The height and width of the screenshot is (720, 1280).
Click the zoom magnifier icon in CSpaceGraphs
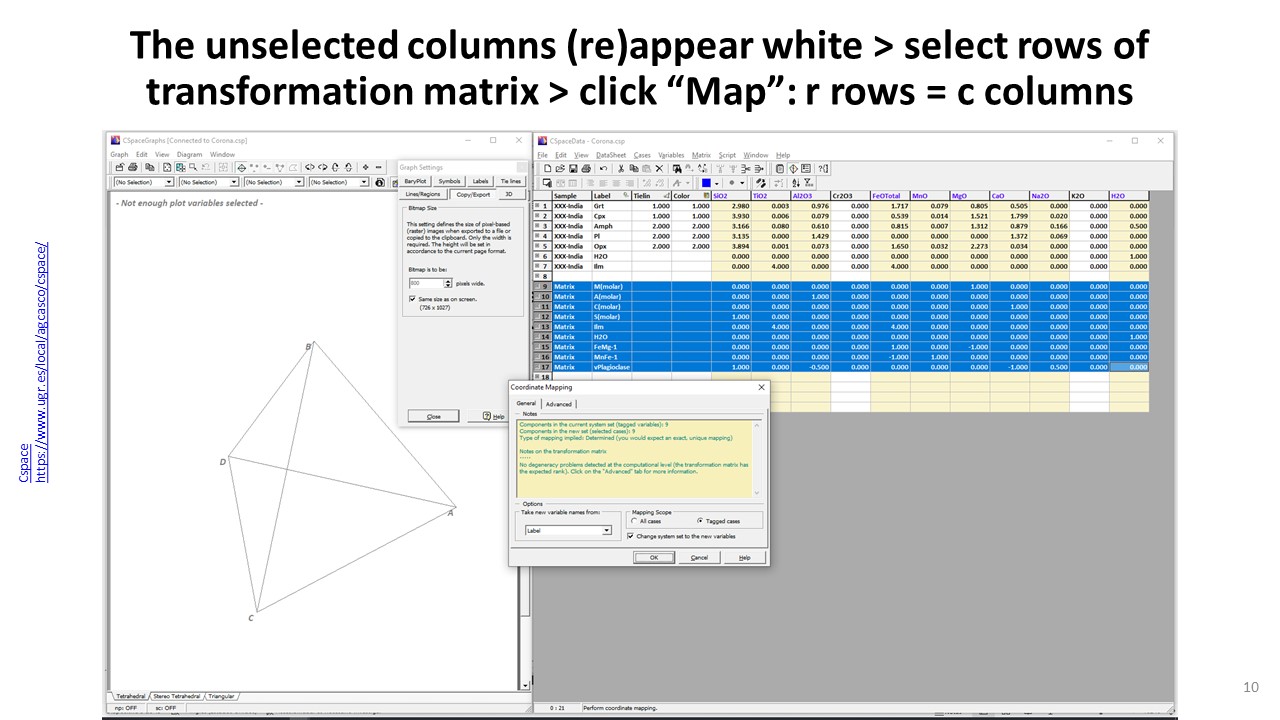coord(193,167)
